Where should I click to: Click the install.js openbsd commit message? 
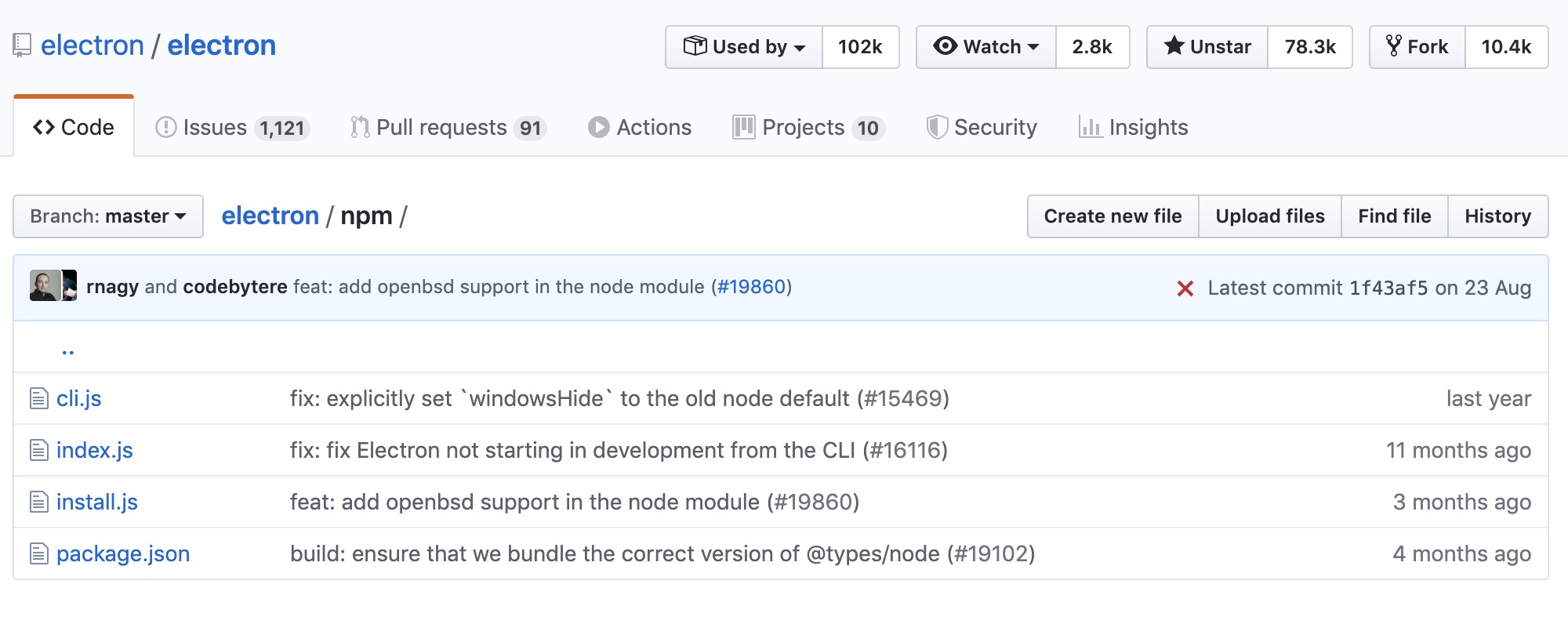575,502
